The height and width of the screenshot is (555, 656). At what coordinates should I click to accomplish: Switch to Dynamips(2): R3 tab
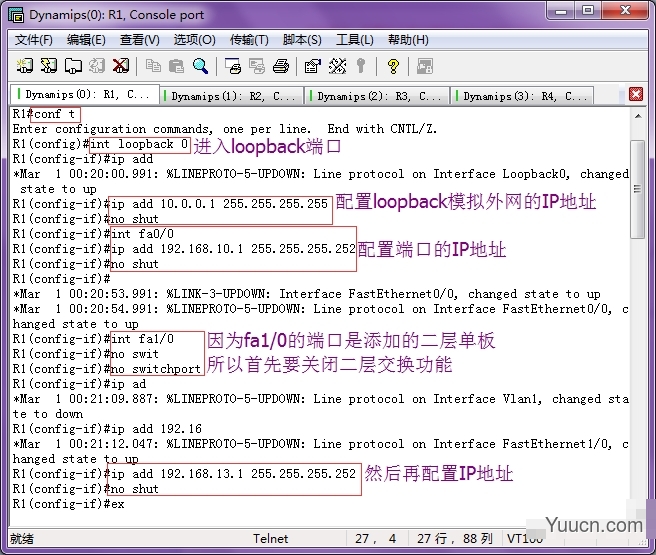pyautogui.click(x=378, y=96)
